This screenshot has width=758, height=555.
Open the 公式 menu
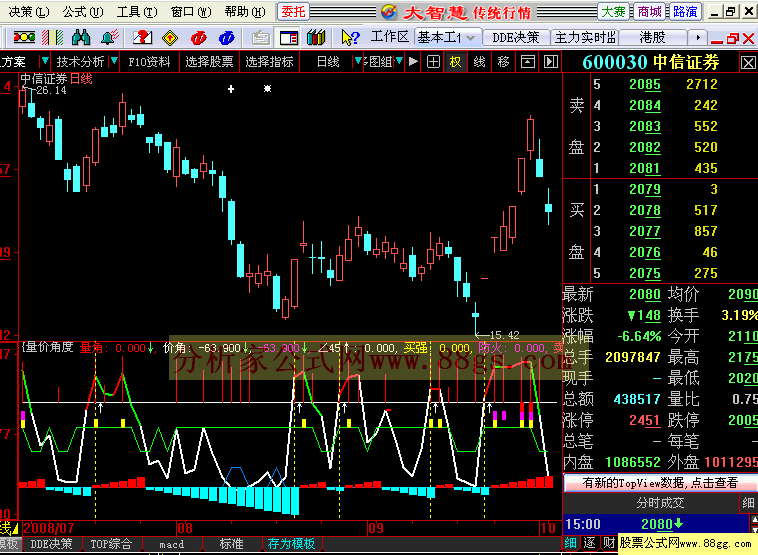(x=83, y=11)
